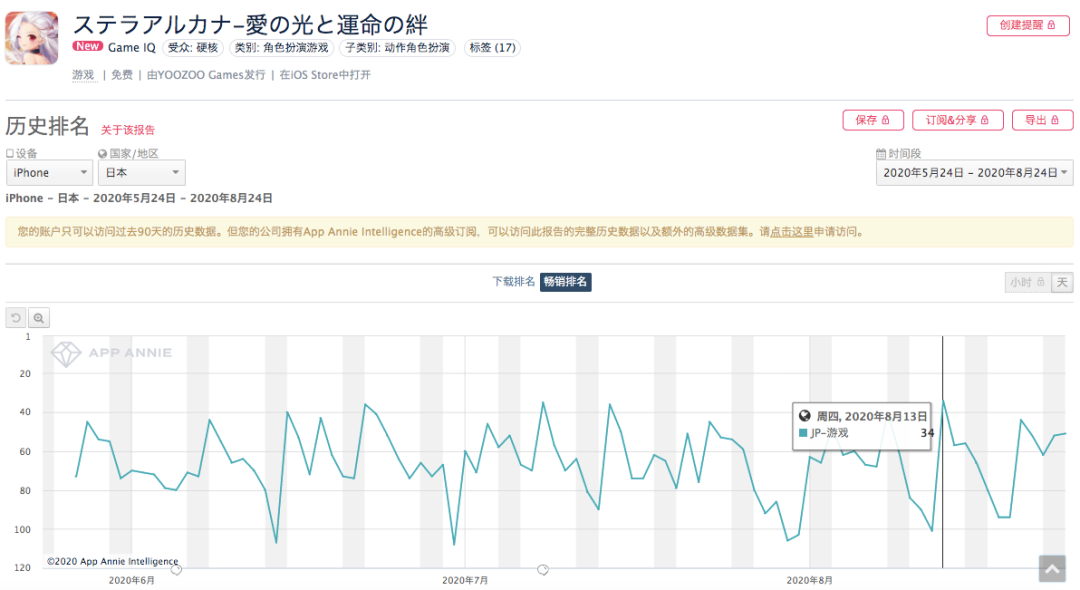Switch chart granularity to 天
Viewport: 1080px width, 590px height.
[1062, 283]
